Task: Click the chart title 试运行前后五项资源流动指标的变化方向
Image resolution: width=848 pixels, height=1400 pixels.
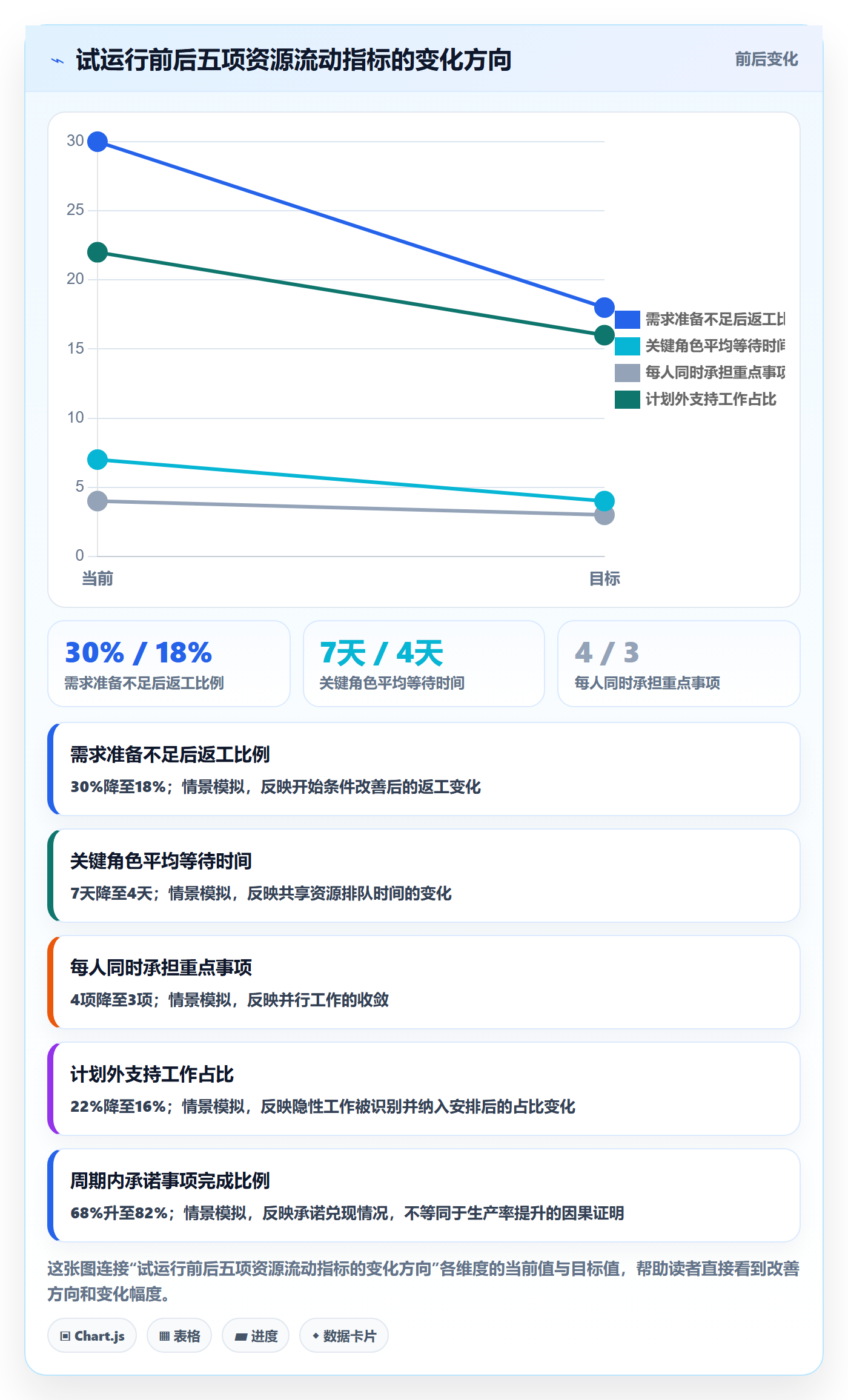Action: 294,60
